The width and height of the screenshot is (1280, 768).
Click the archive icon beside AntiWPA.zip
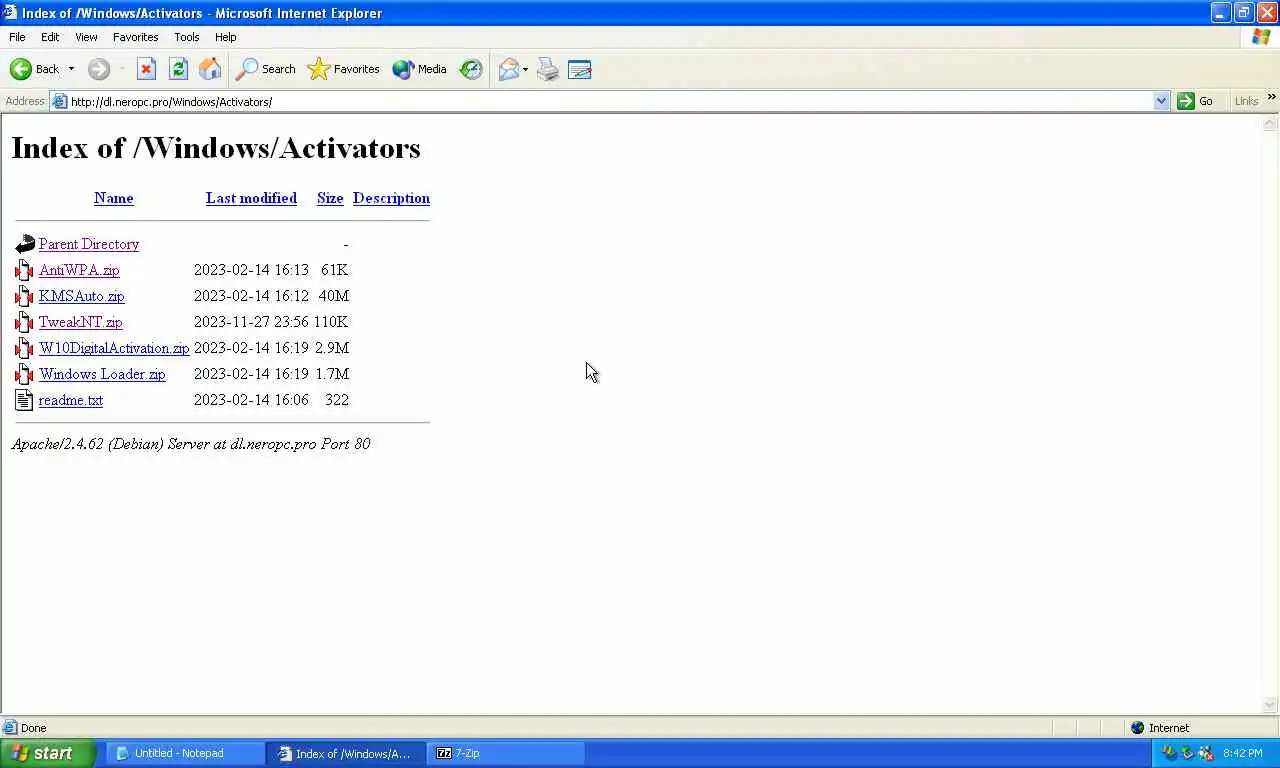coord(25,270)
